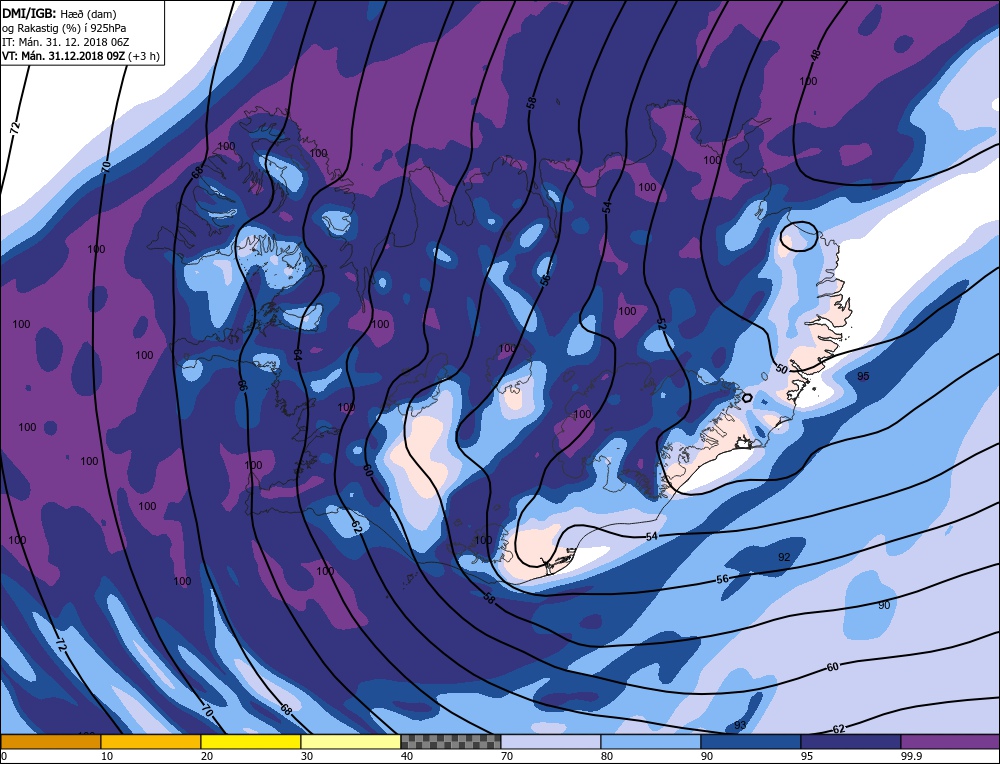Select the dark navy 95–99.9 legend swatch
Screen dimensions: 1000x764
click(851, 741)
